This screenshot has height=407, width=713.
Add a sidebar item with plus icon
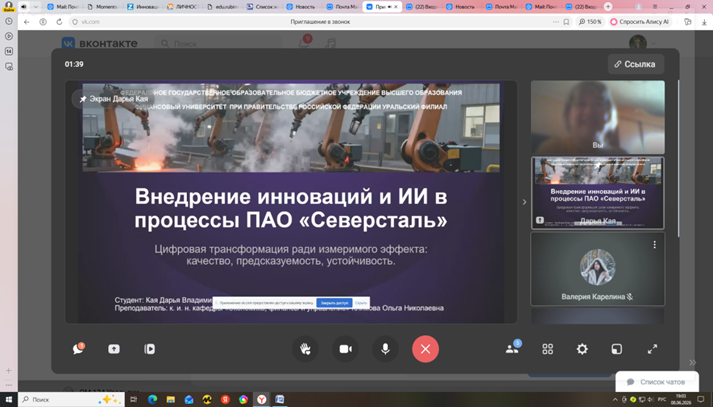pyautogui.click(x=9, y=371)
